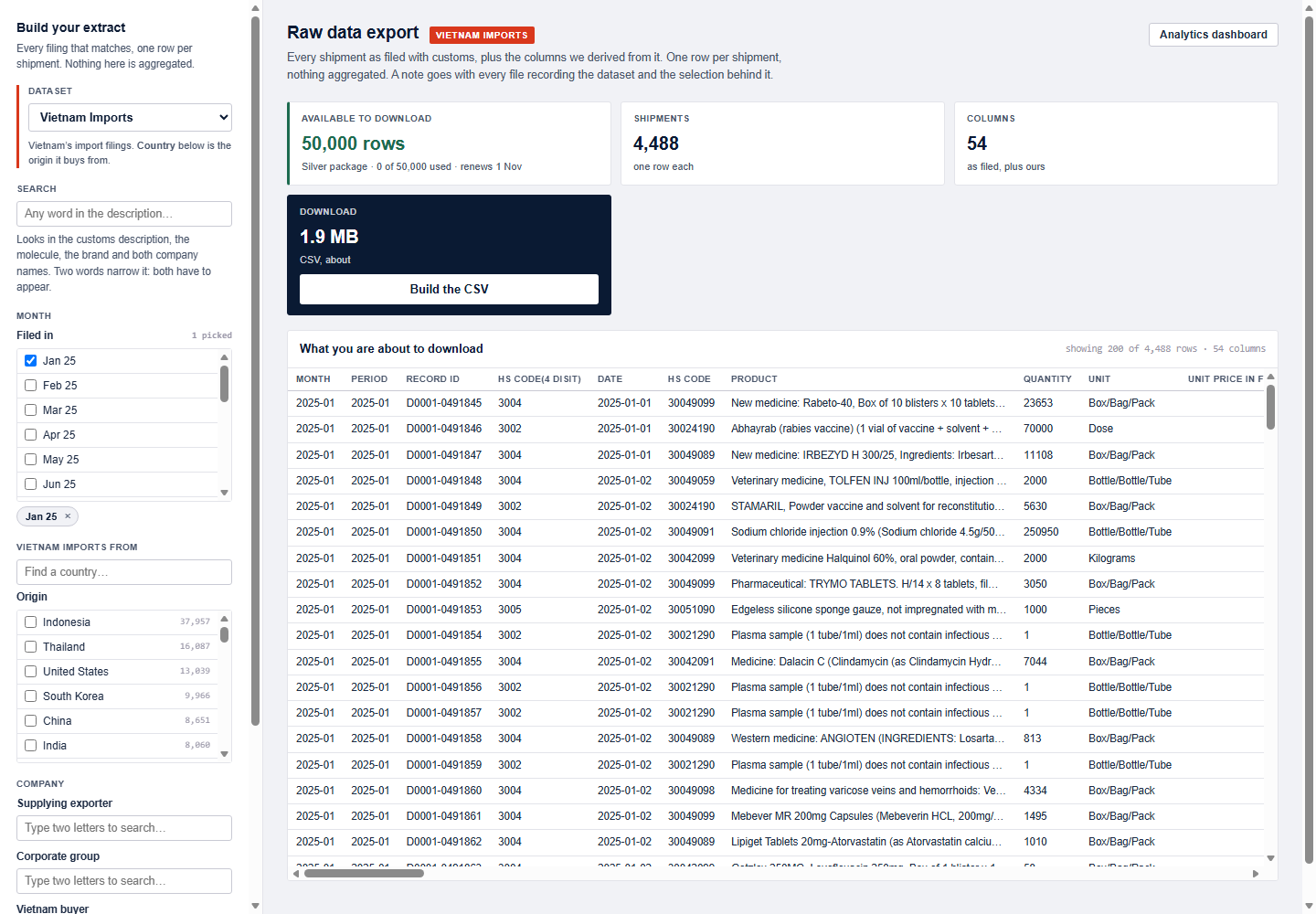Remove the Jan 25 chip filter
The width and height of the screenshot is (1316, 914).
68,516
